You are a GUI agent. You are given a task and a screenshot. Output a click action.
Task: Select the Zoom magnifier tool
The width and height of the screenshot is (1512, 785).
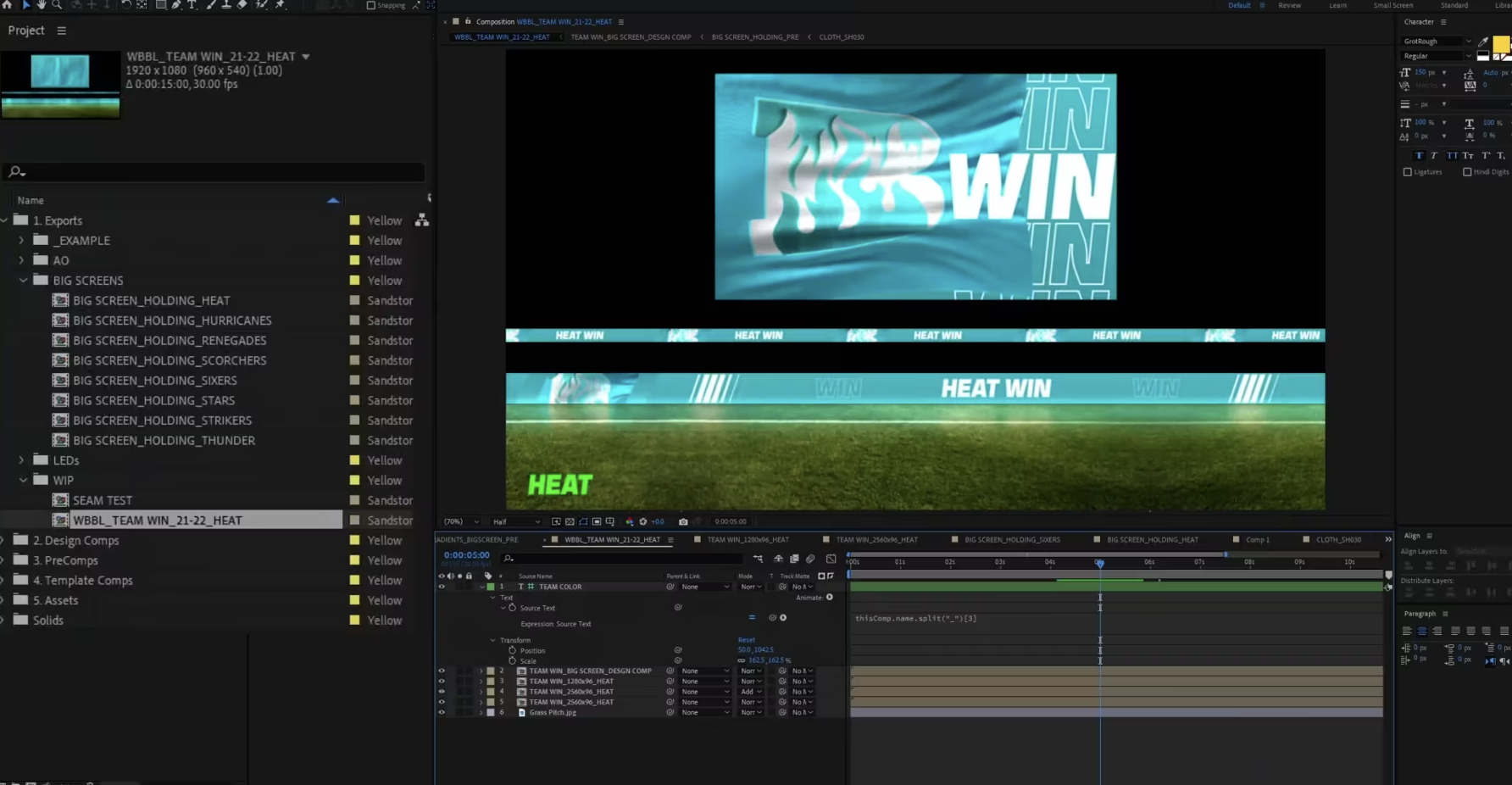[57, 4]
